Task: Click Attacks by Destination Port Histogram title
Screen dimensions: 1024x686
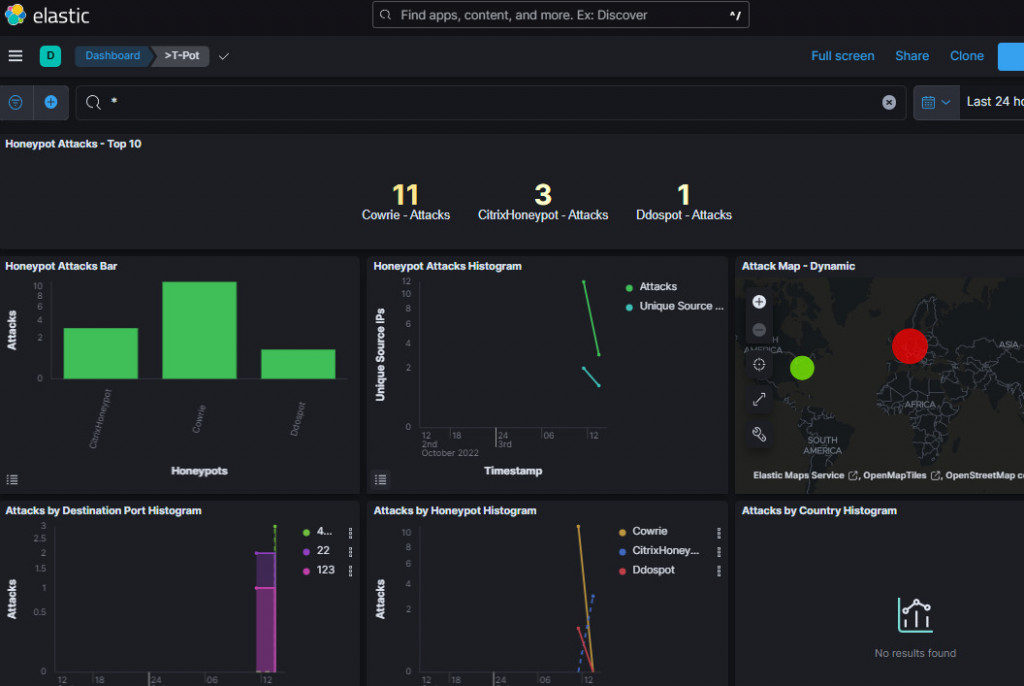Action: click(103, 510)
